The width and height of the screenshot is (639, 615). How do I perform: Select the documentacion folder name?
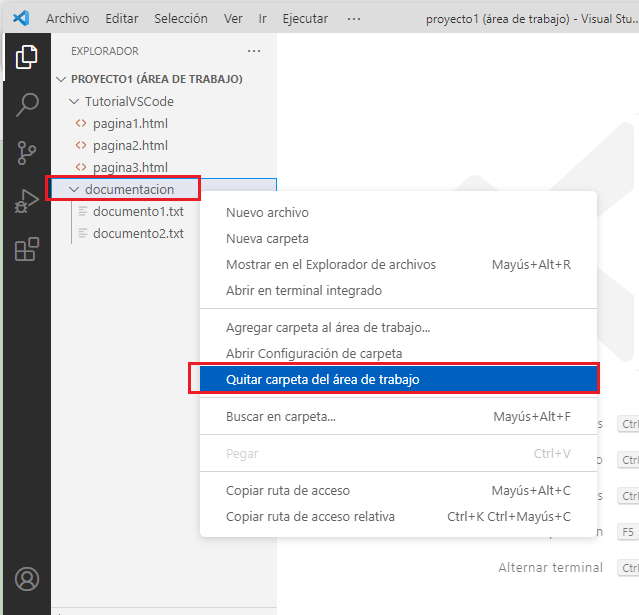[x=129, y=189]
